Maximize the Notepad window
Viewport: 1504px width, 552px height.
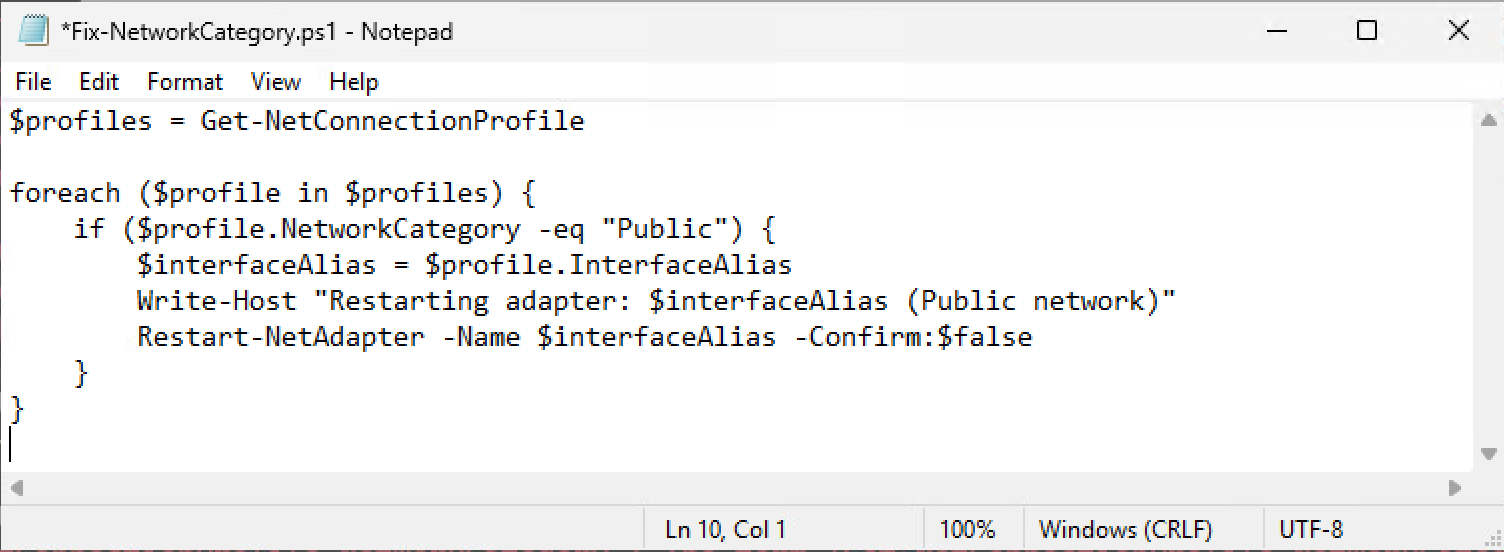[1367, 31]
